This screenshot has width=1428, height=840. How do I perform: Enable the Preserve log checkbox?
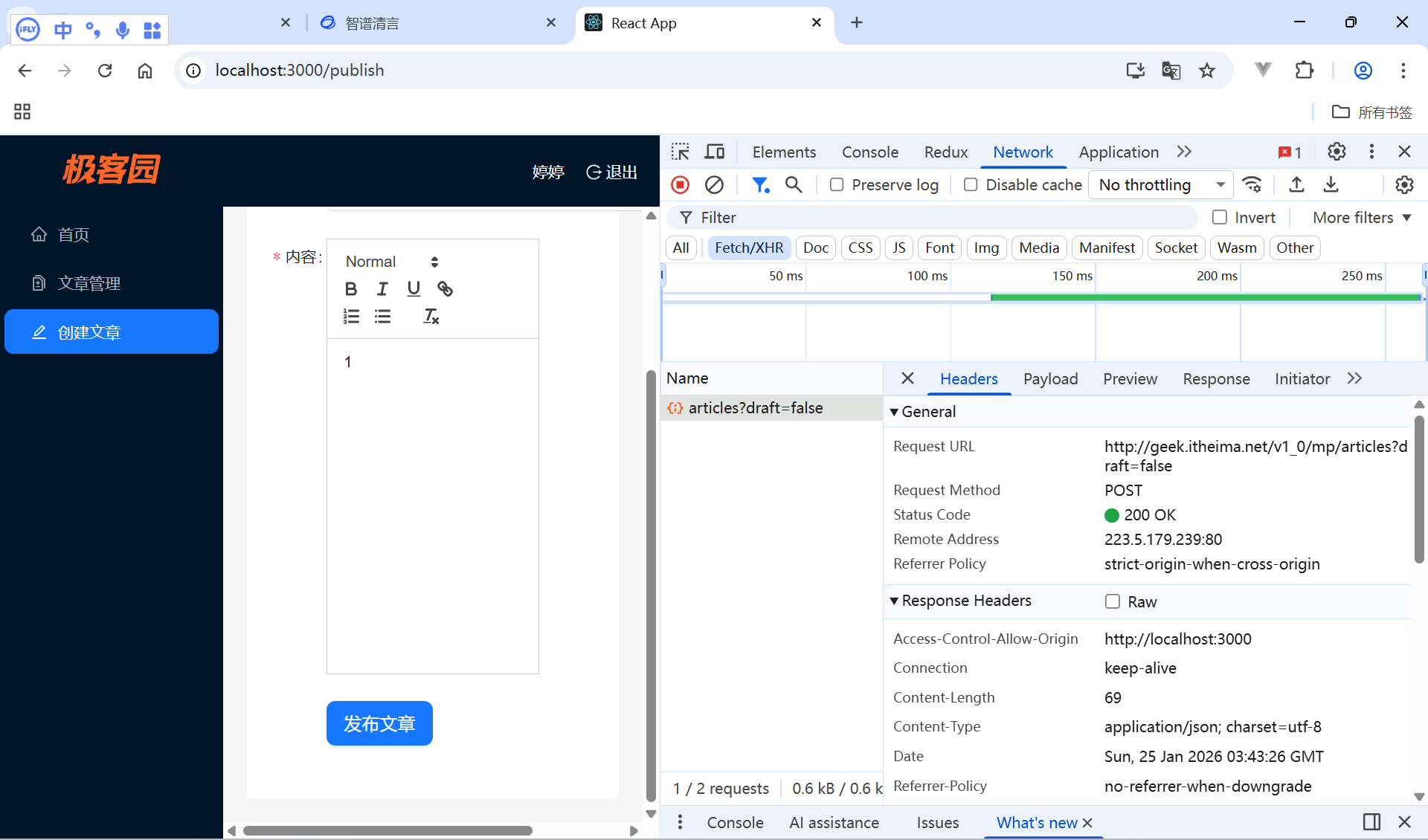pos(837,184)
